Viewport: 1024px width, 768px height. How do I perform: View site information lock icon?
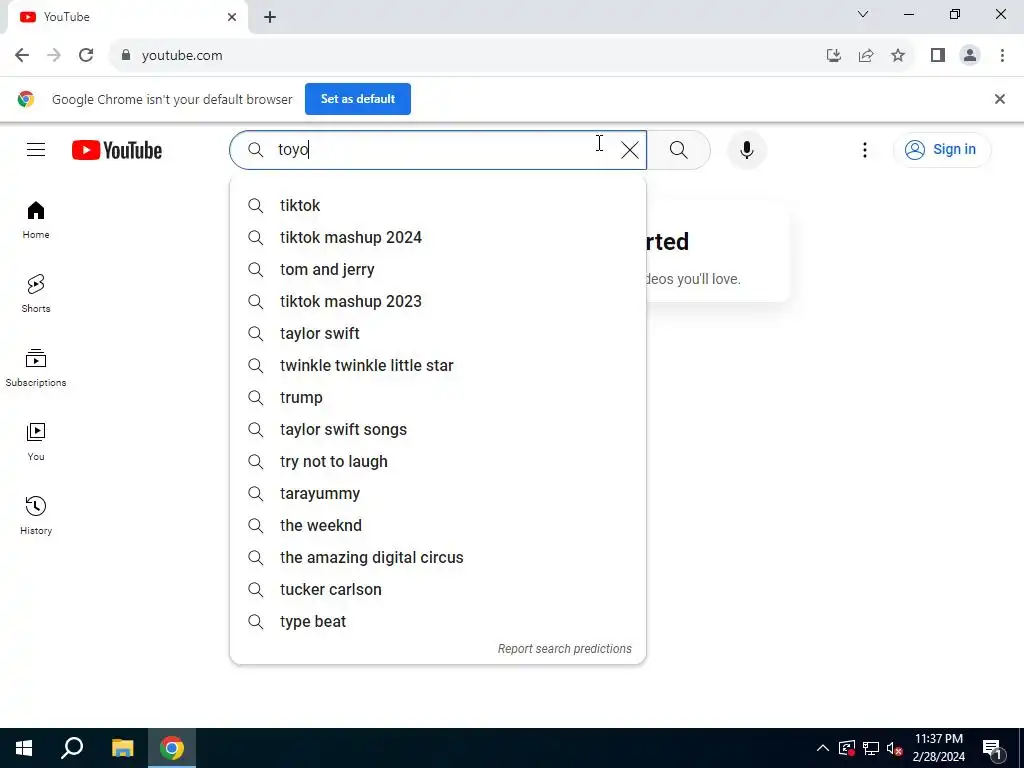click(126, 56)
